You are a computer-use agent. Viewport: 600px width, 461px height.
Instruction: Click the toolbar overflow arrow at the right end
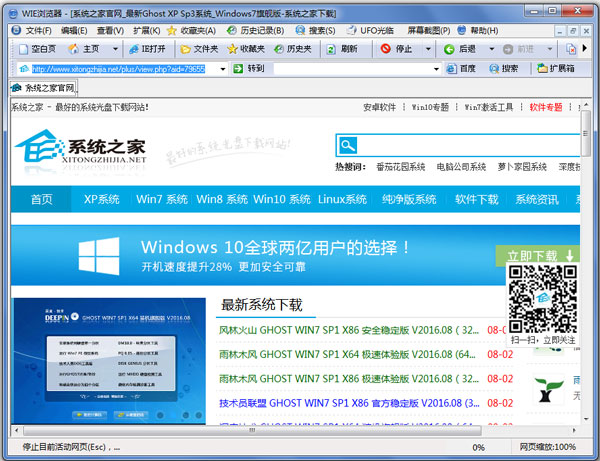point(584,48)
